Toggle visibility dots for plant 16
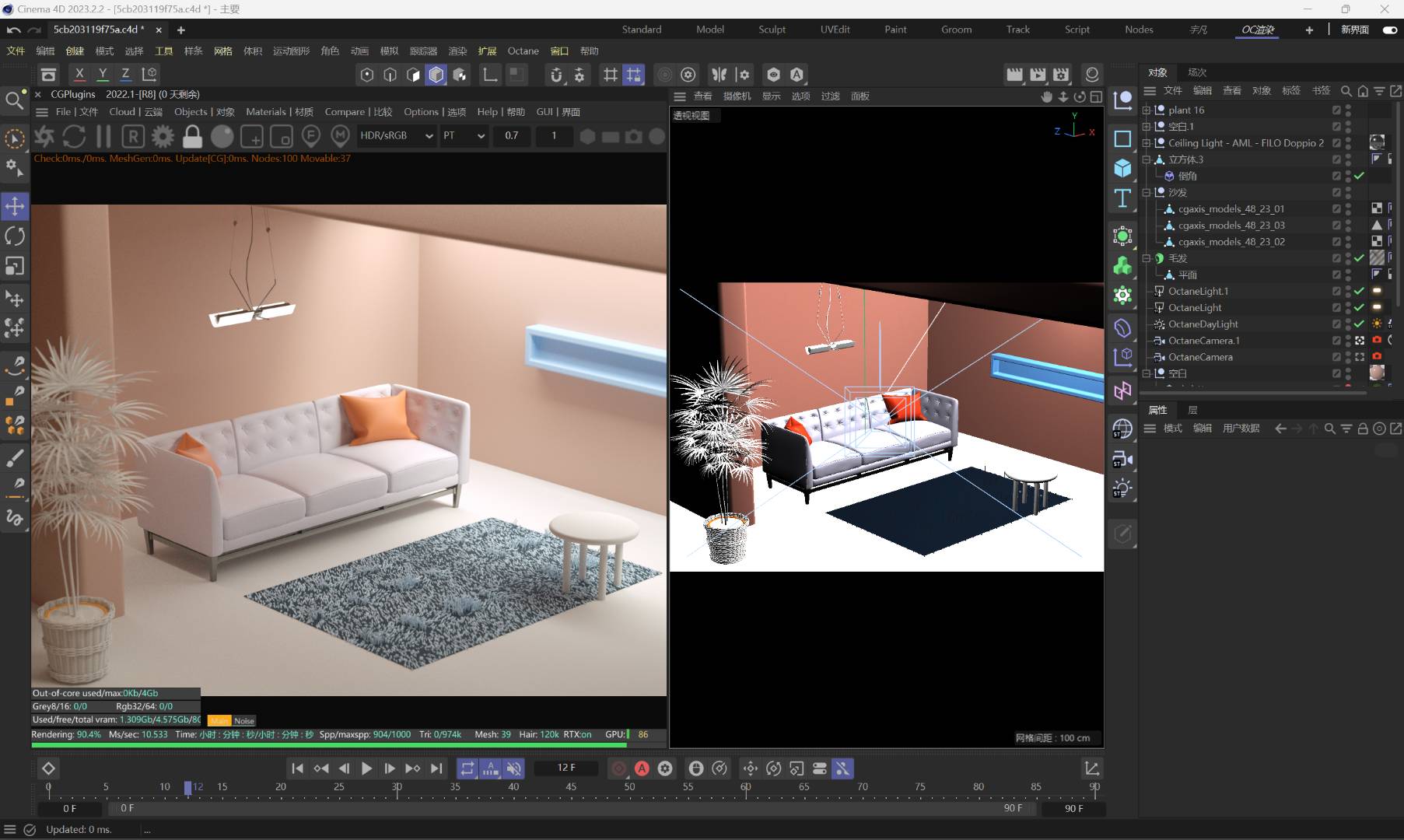This screenshot has height=840, width=1404. pyautogui.click(x=1348, y=110)
